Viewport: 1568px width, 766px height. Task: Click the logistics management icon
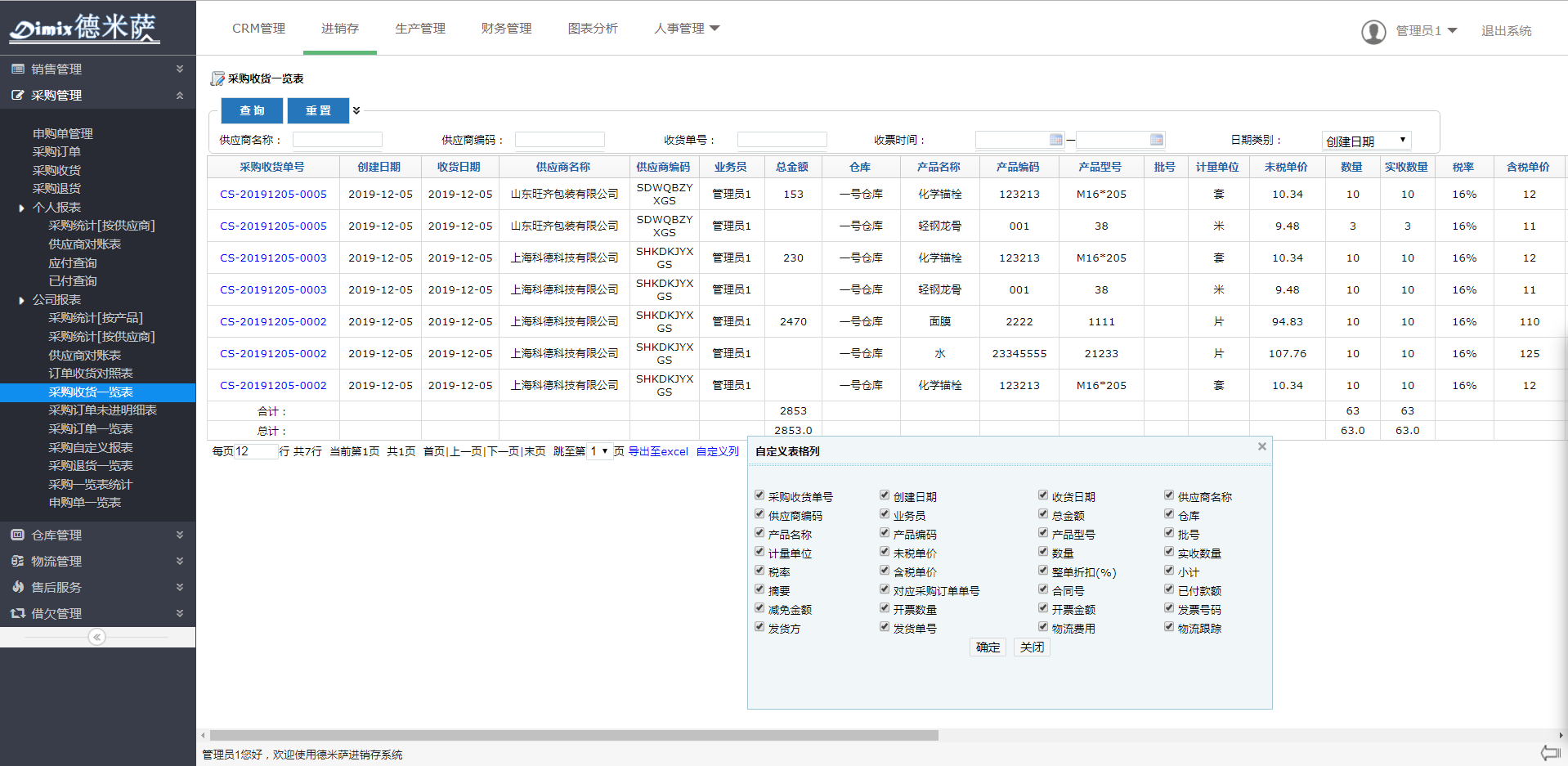tap(17, 561)
